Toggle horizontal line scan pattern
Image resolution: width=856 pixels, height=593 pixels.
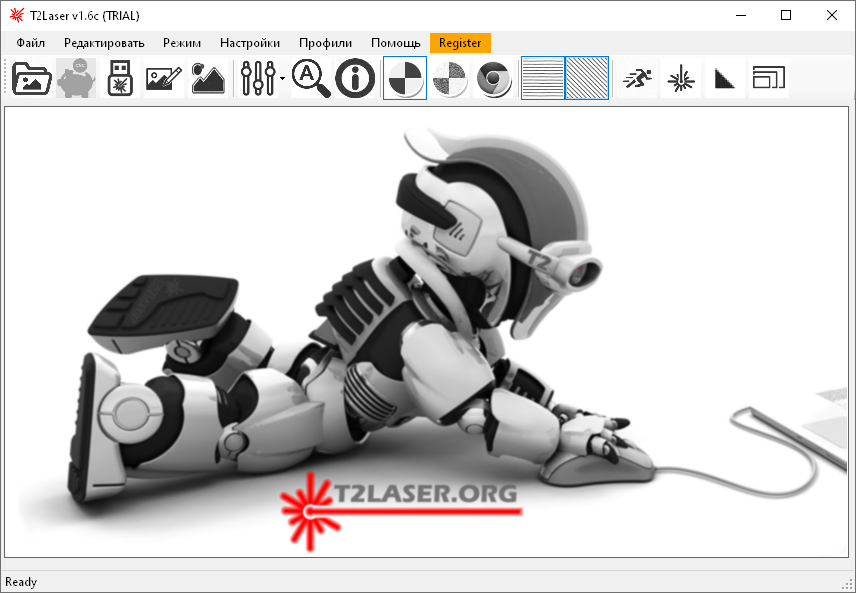pyautogui.click(x=543, y=78)
